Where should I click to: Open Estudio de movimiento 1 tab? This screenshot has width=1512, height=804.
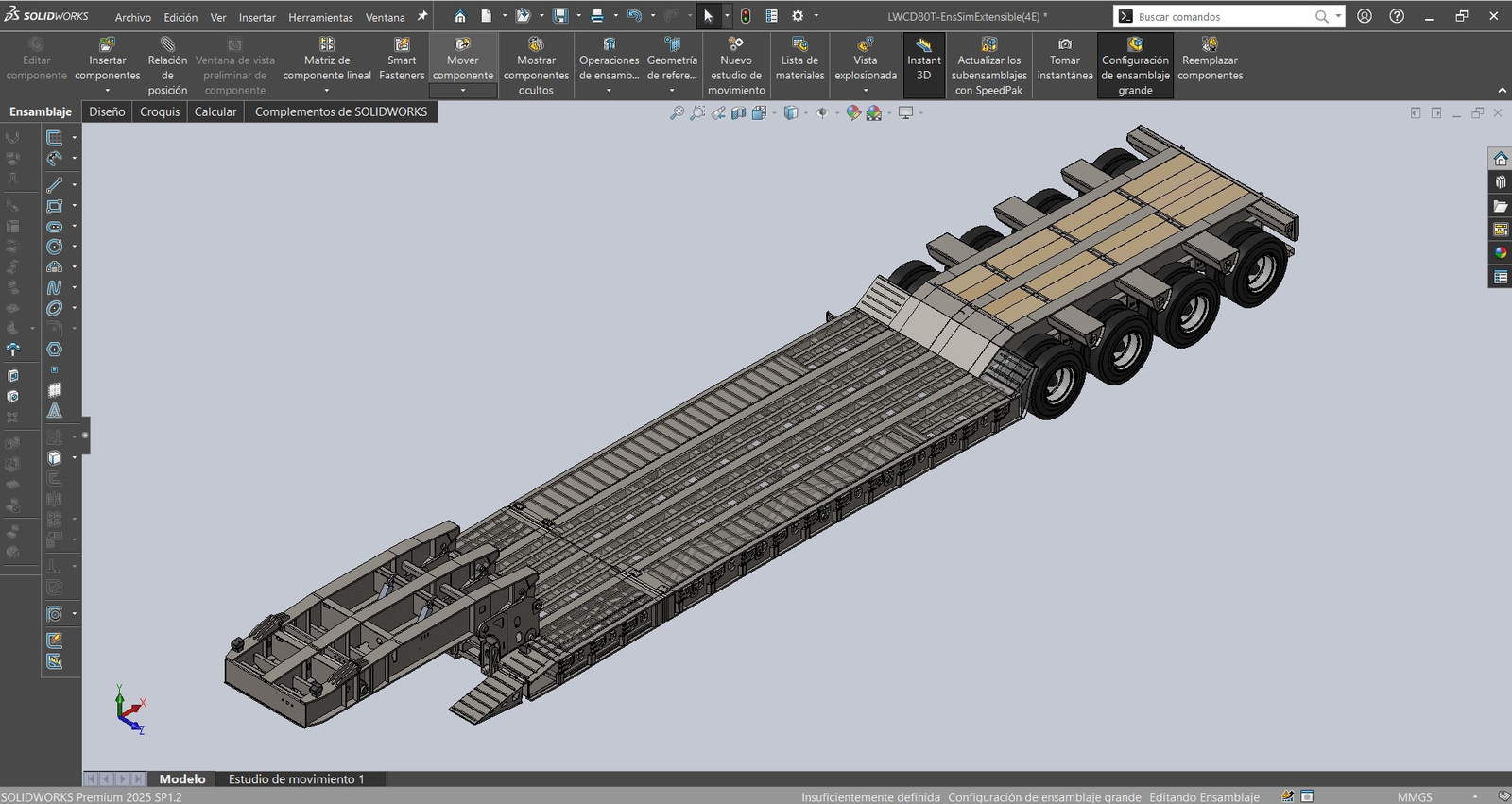[x=296, y=779]
